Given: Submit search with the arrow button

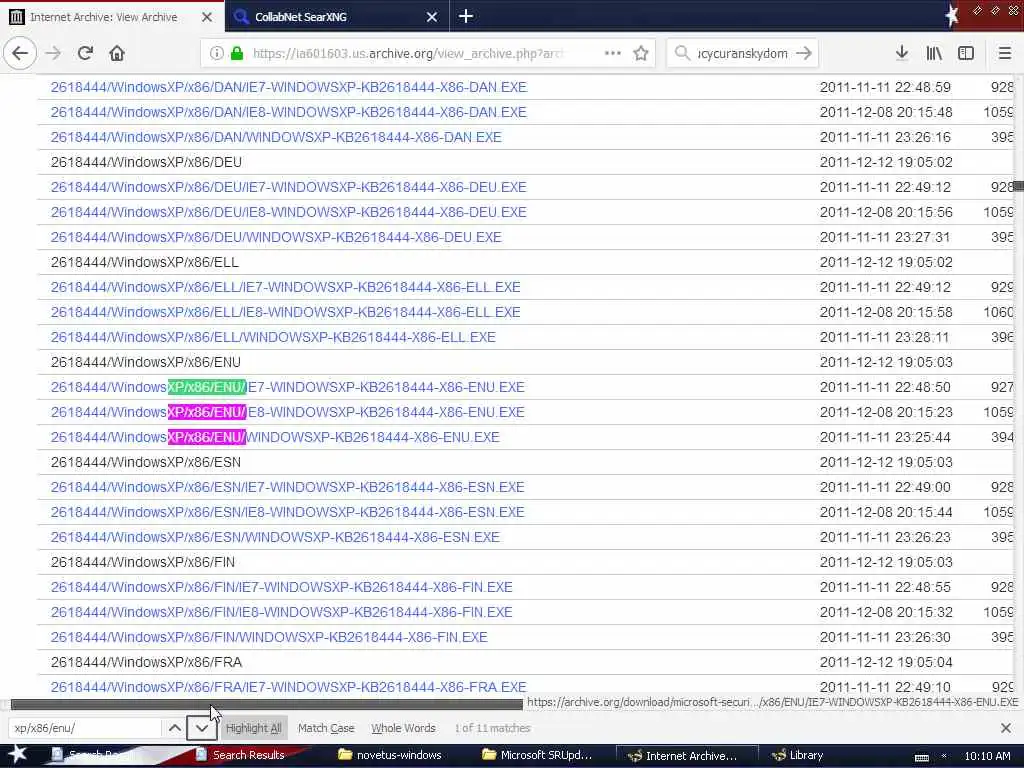Looking at the screenshot, I should 804,53.
